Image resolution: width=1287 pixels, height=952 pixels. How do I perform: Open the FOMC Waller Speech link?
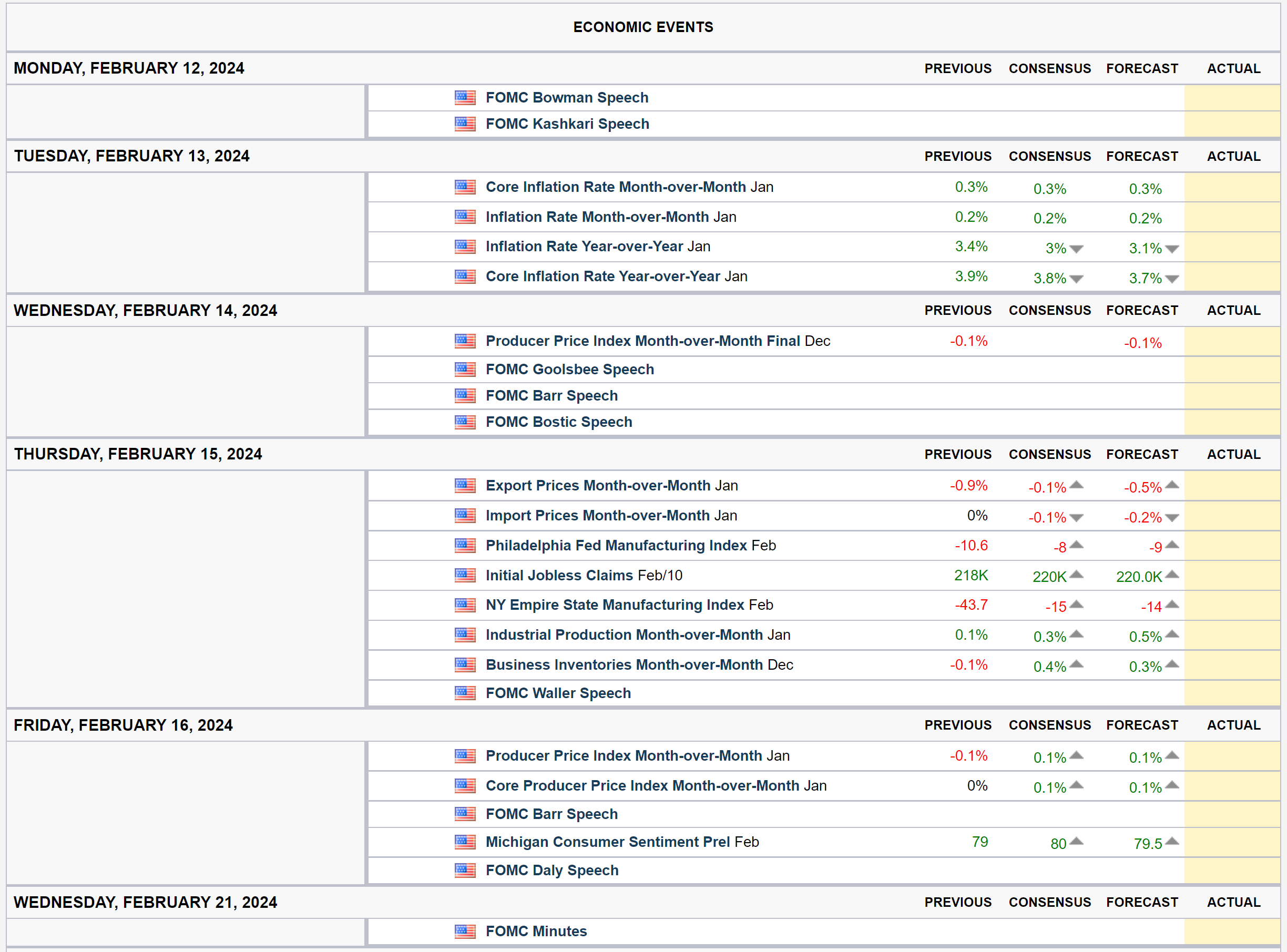coord(558,693)
